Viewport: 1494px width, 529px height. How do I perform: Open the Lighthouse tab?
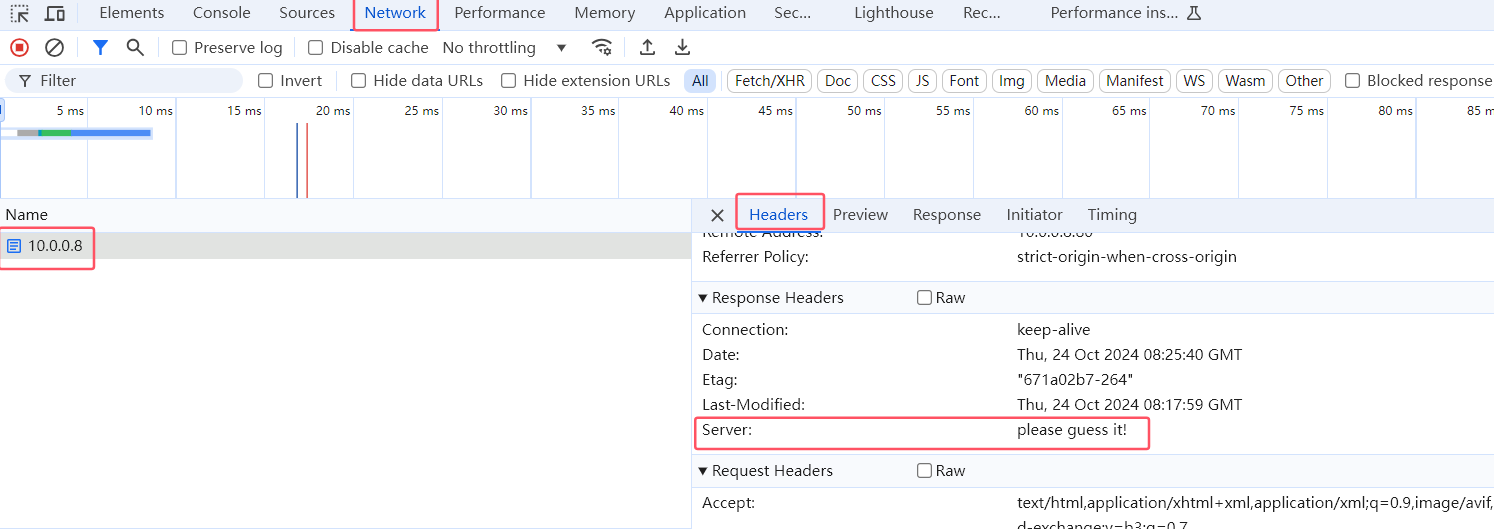894,13
